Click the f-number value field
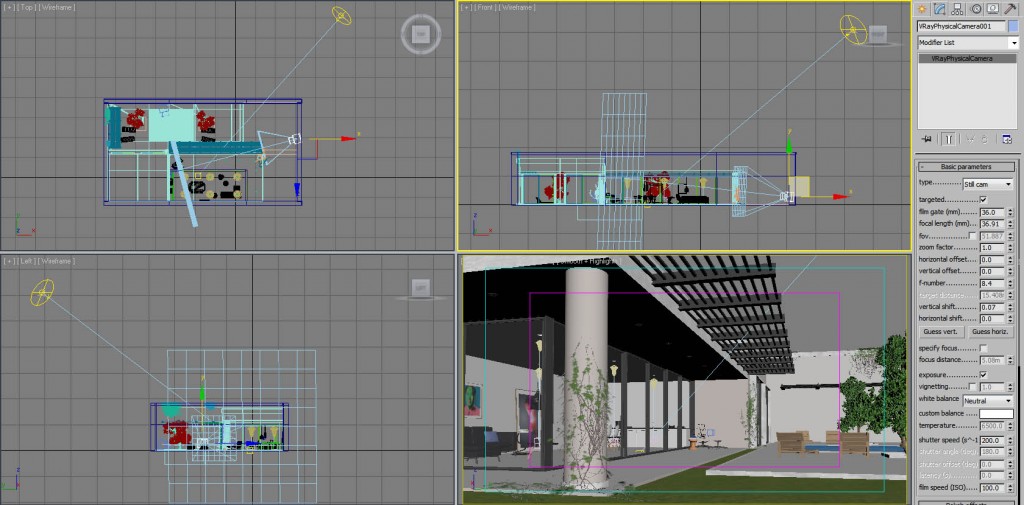This screenshot has height=505, width=1024. (992, 284)
